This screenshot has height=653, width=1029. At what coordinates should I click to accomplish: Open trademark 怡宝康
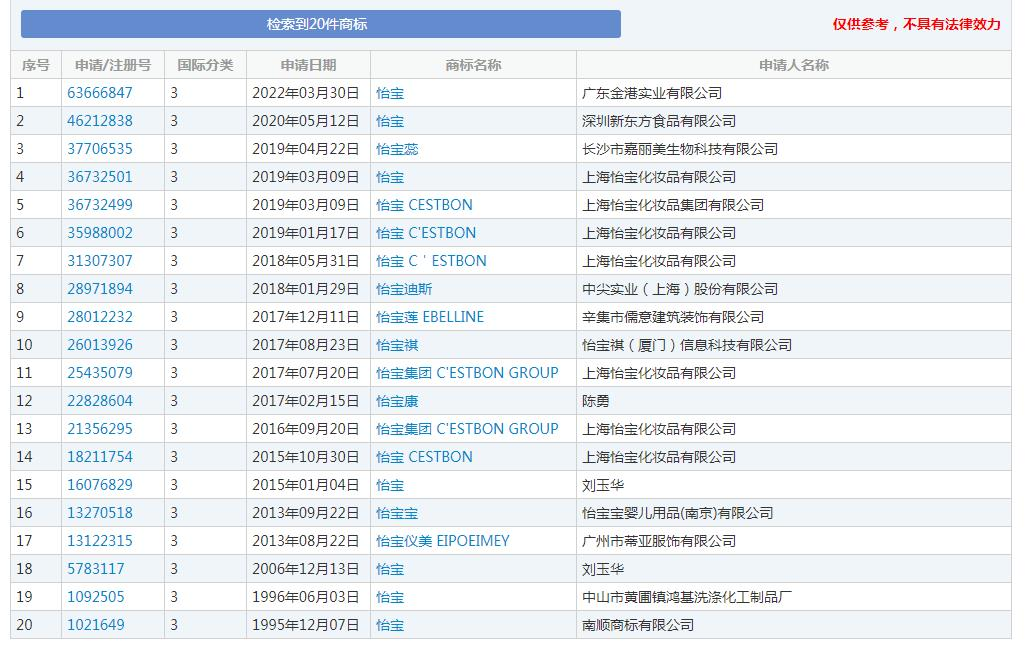tap(397, 401)
